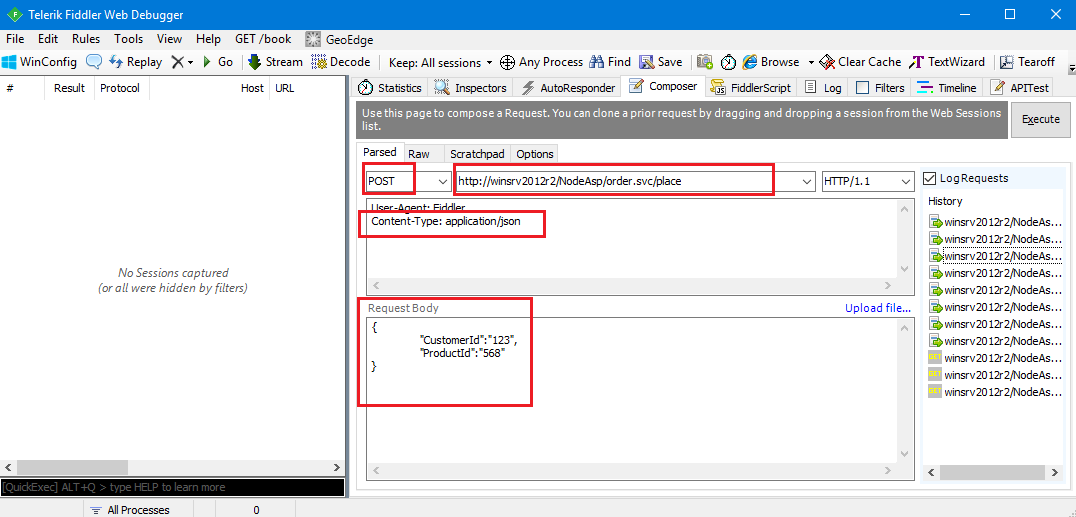Viewport: 1076px width, 517px height.
Task: Open the Help menu
Action: [209, 39]
